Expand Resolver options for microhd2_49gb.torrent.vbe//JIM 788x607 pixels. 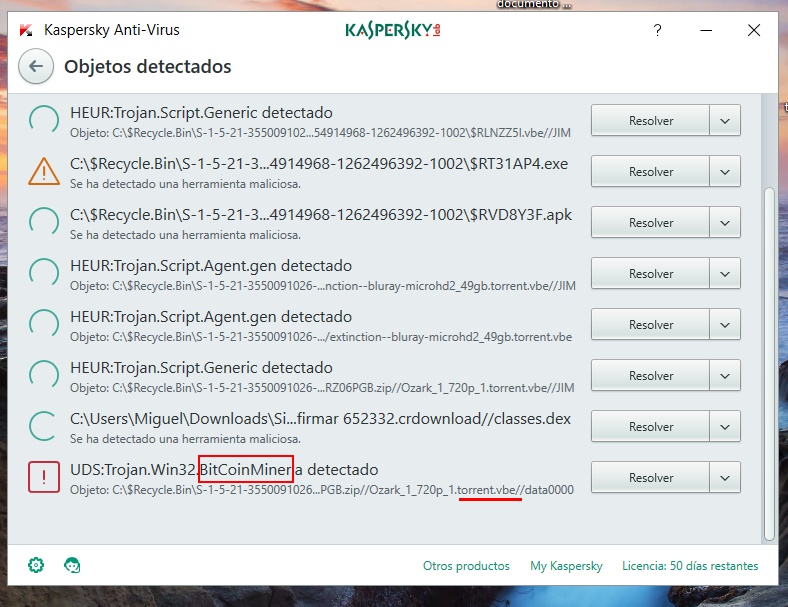(725, 273)
